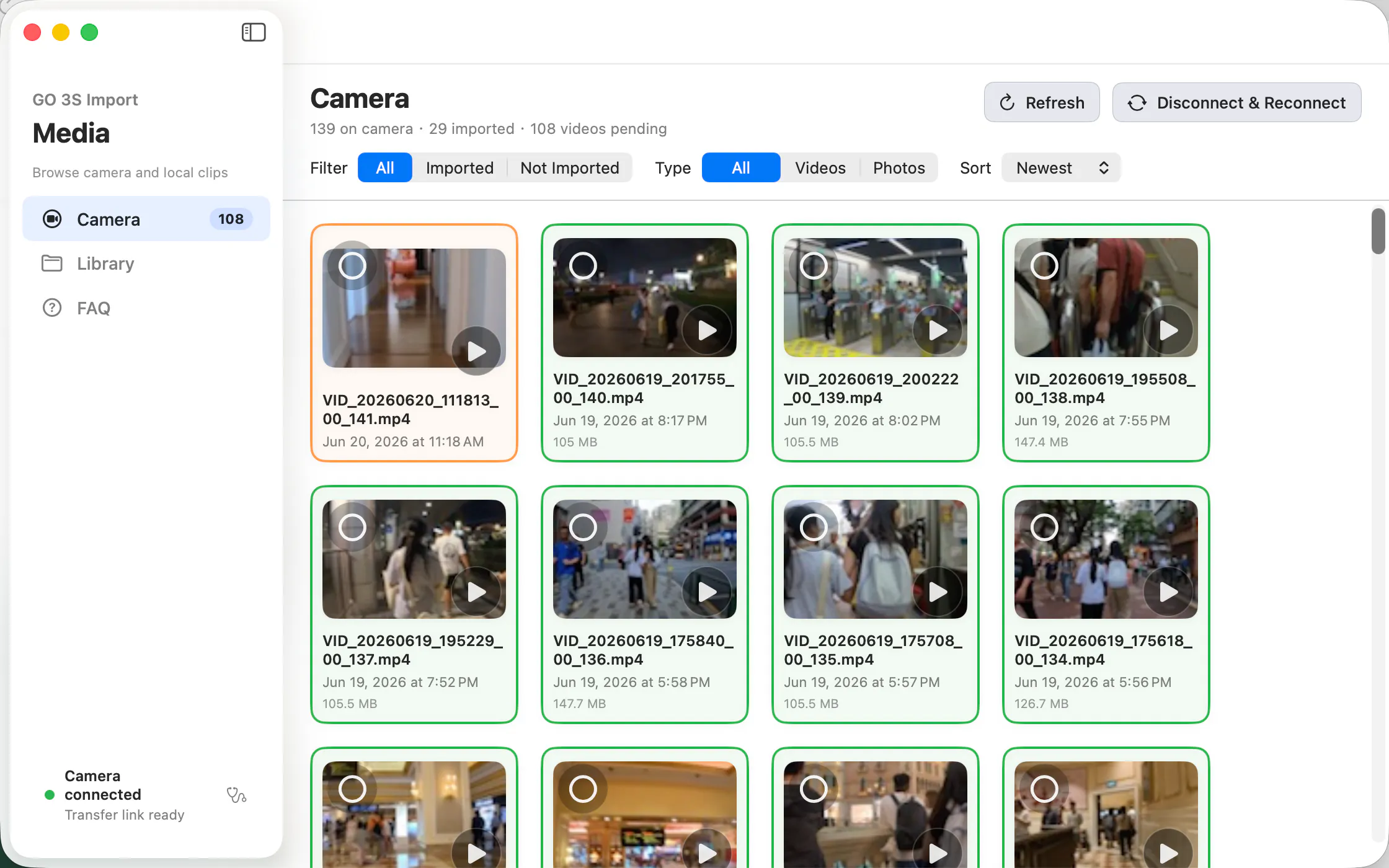Play video VID_20260619_175840_00_136.mp4
The image size is (1389, 868).
[x=707, y=591]
